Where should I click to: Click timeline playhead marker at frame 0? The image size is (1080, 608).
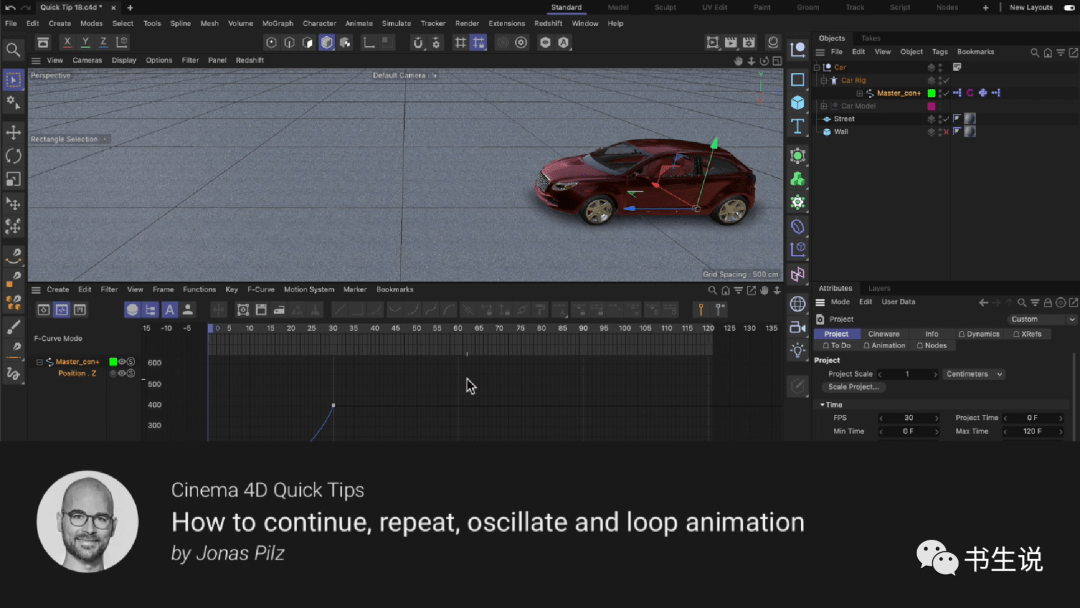pos(211,328)
